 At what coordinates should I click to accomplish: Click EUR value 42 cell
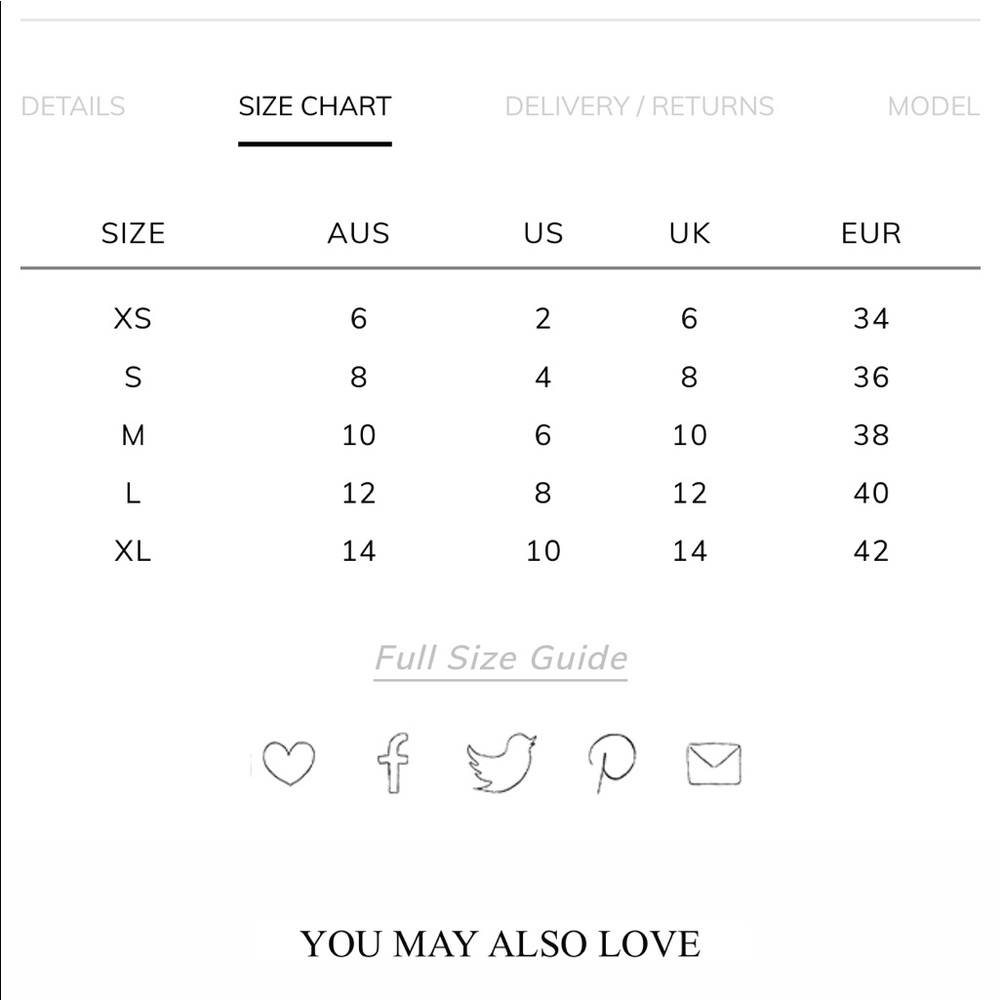tap(871, 551)
